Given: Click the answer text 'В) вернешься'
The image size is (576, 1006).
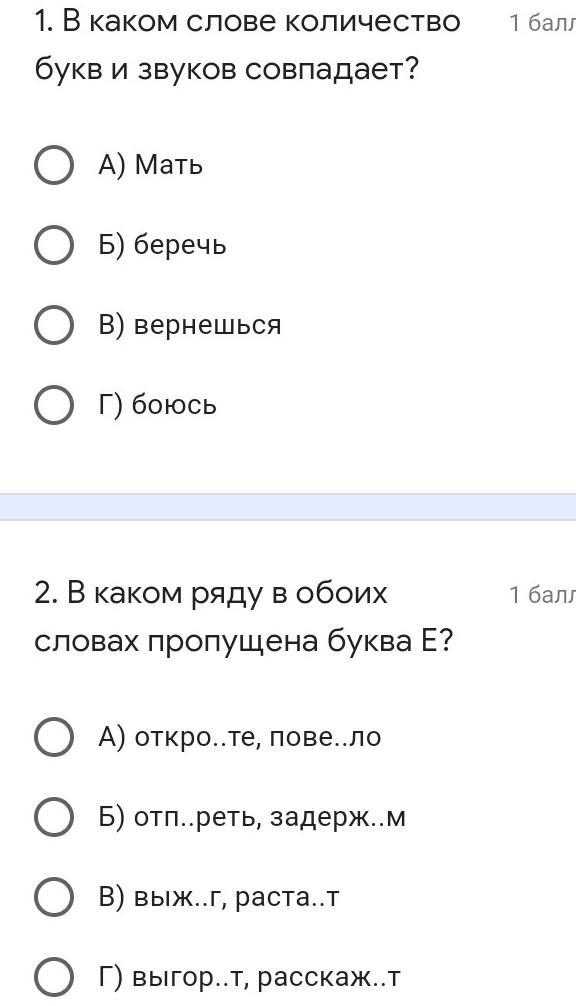Looking at the screenshot, I should coord(190,325).
